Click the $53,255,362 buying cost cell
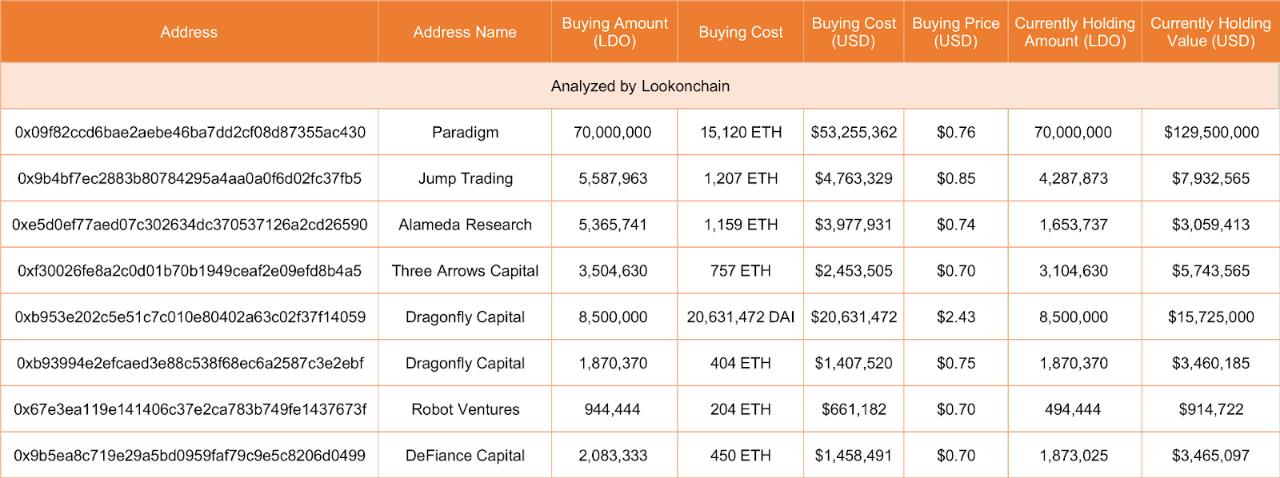 854,132
